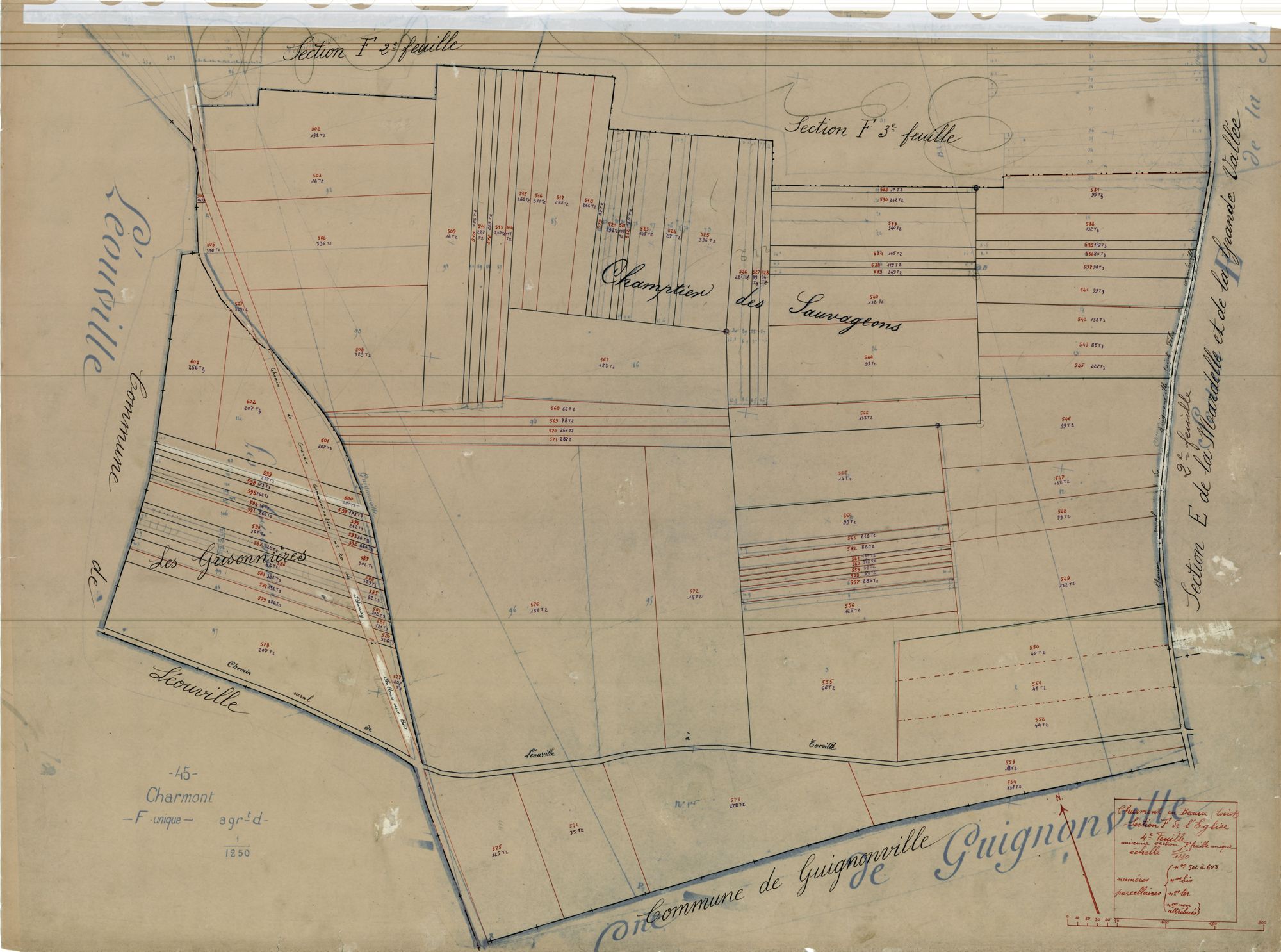Click parcel number 531
Viewport: 1281px width, 952px height.
click(1095, 190)
